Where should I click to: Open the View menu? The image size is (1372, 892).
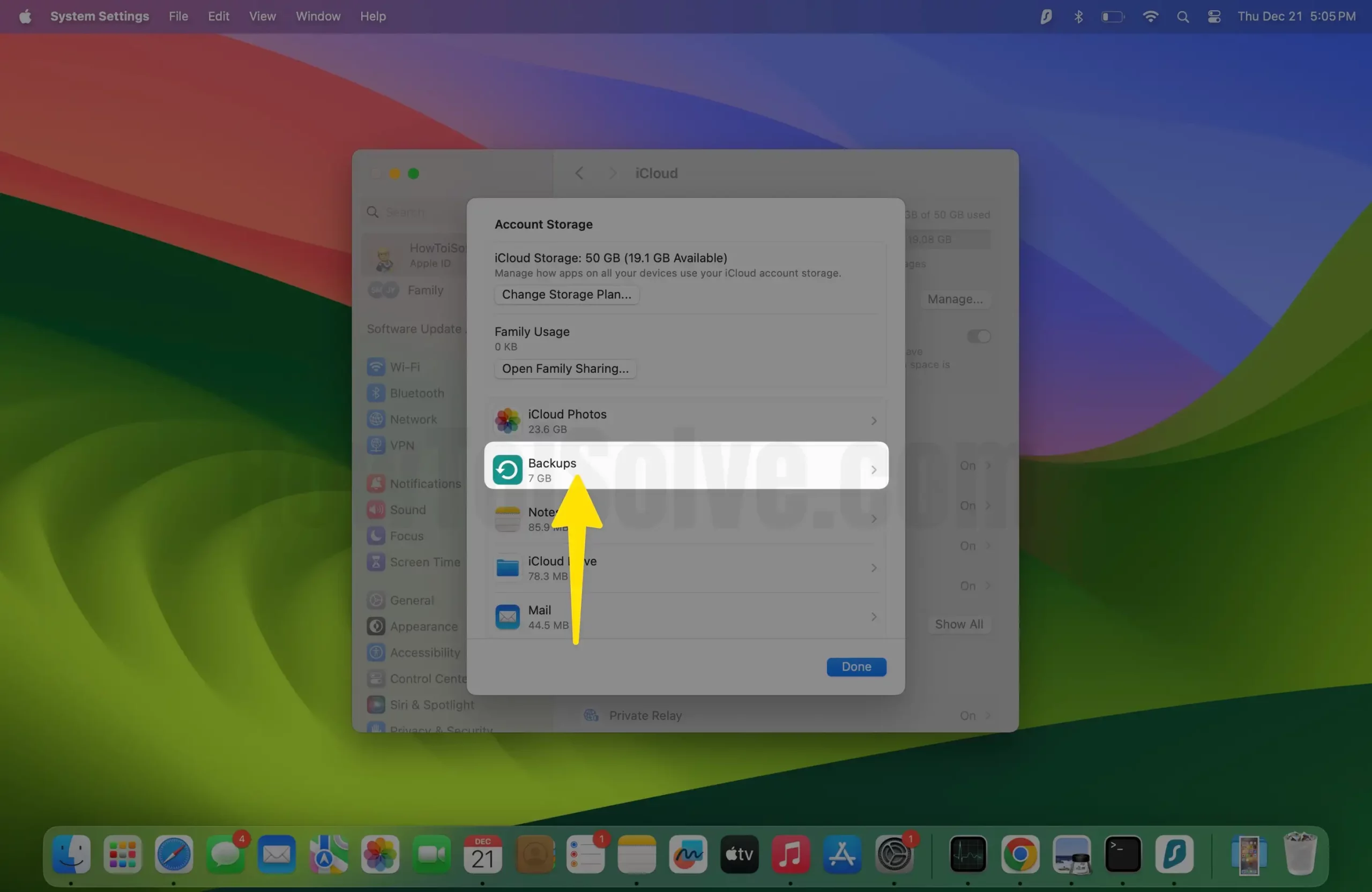point(262,16)
